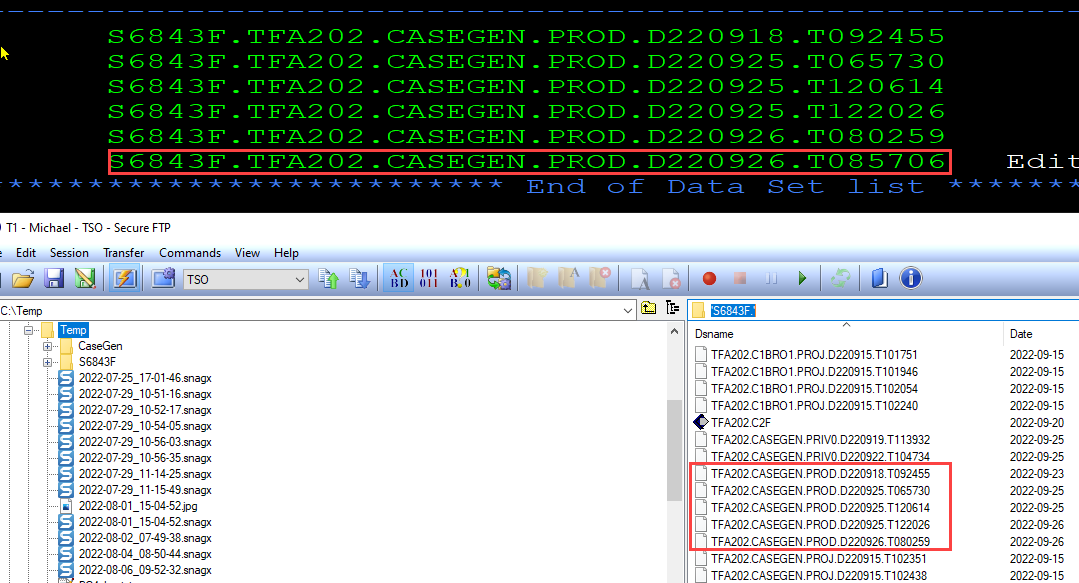Select binary transfer mode 101011 icon
Image resolution: width=1079 pixels, height=583 pixels.
[x=429, y=279]
